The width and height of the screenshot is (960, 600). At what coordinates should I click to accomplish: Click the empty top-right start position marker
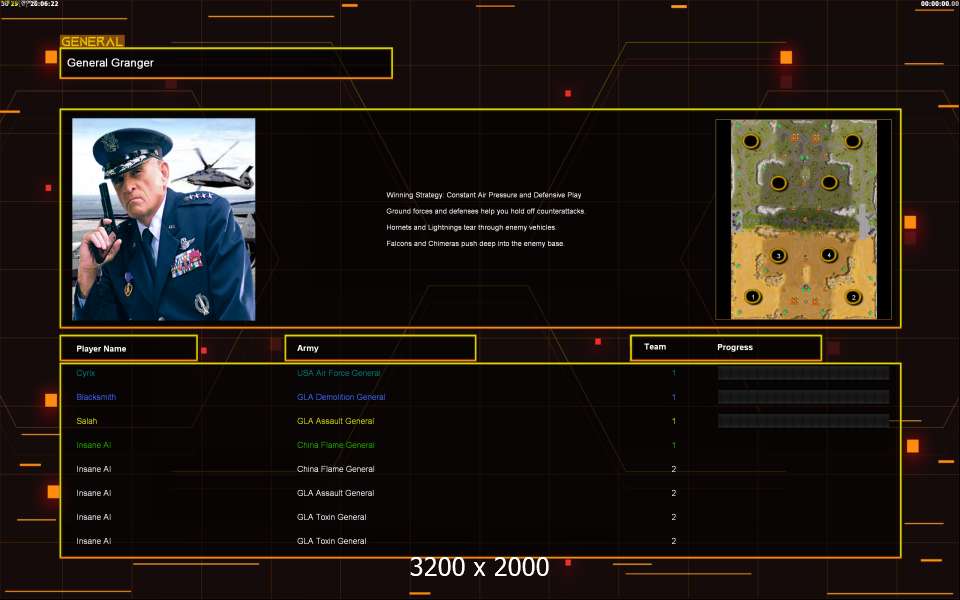click(x=852, y=142)
